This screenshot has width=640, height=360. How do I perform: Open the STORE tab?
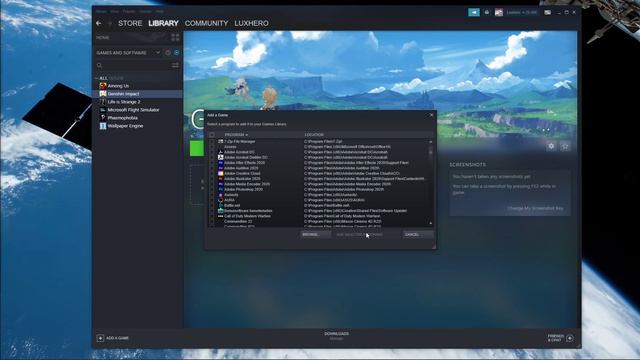coord(130,23)
